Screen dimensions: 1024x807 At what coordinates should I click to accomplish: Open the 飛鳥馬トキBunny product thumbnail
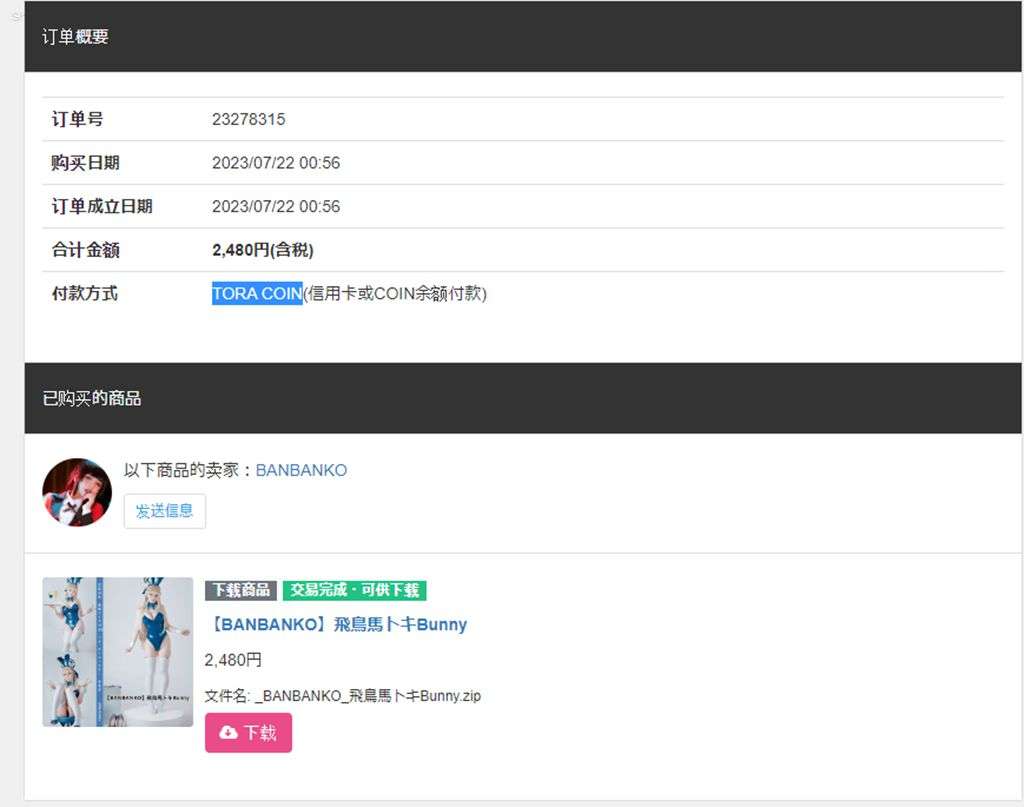coord(117,651)
